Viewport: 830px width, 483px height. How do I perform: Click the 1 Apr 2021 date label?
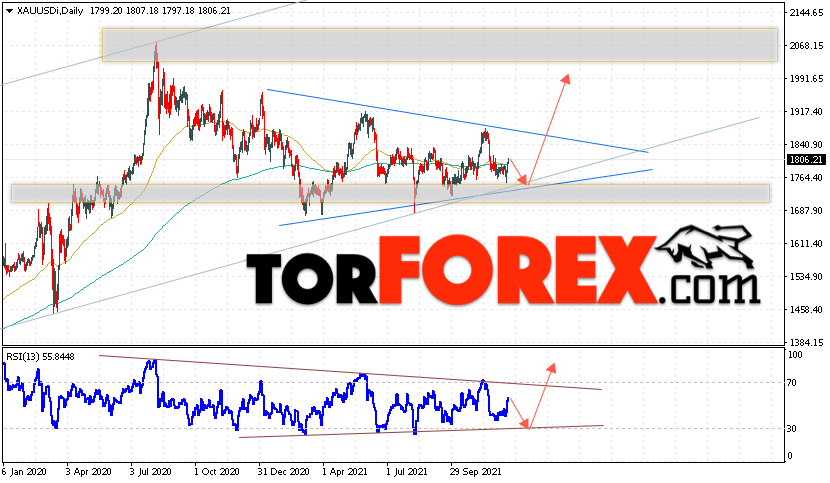pyautogui.click(x=345, y=471)
